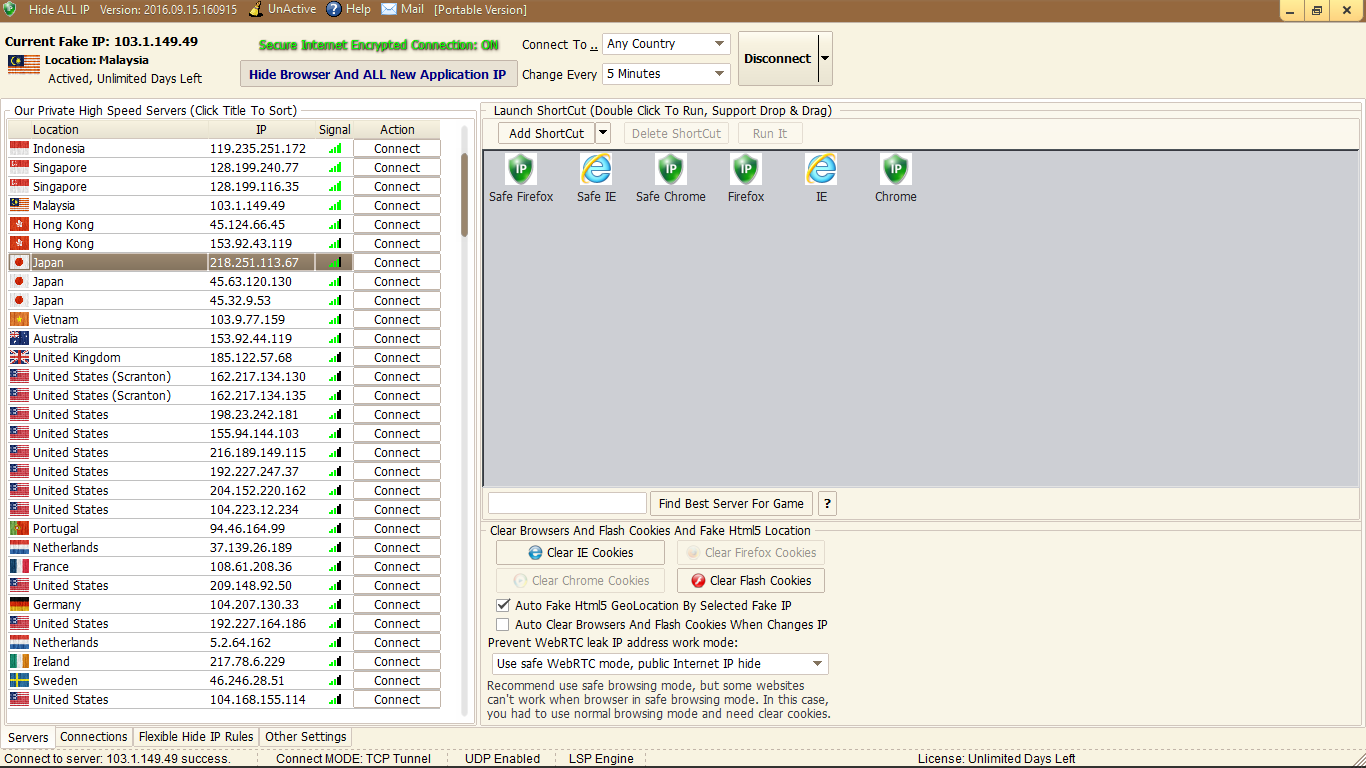Select the IE shortcut icon

(x=821, y=169)
